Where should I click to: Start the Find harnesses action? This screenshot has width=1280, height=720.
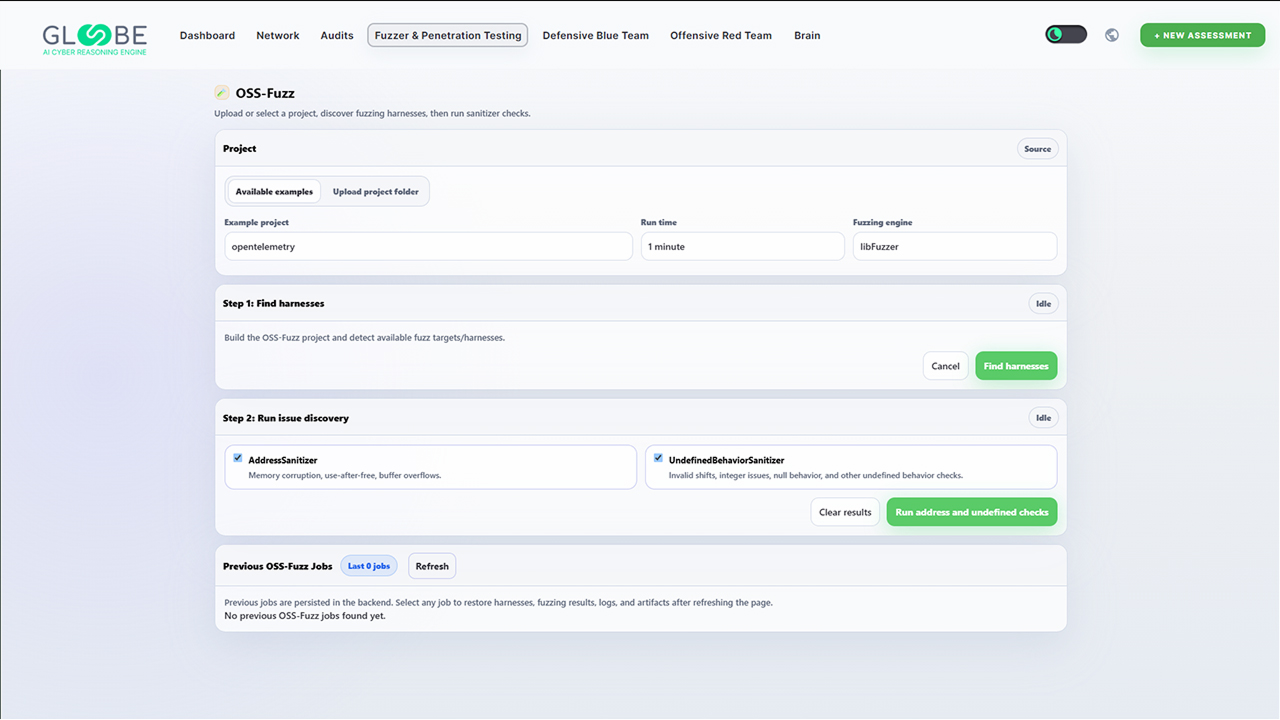tap(1016, 366)
